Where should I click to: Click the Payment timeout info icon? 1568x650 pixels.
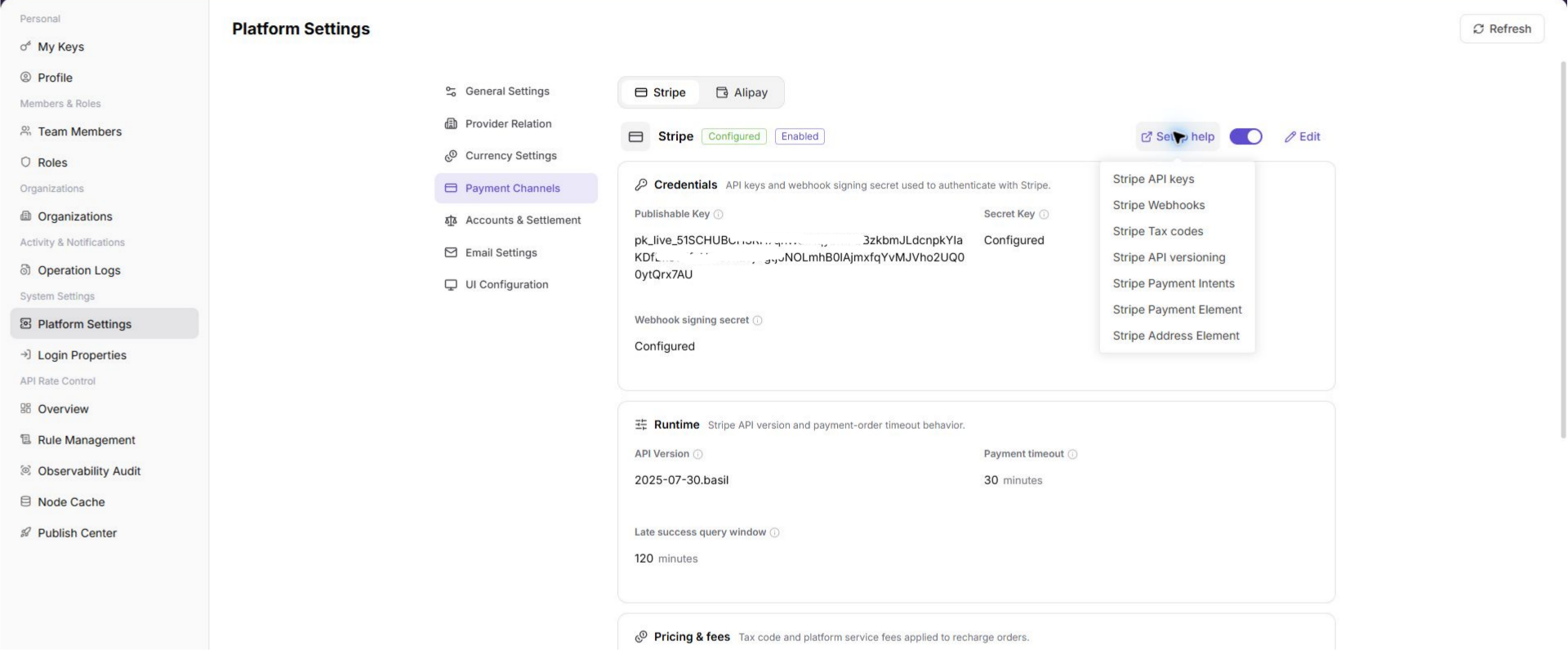(1073, 455)
